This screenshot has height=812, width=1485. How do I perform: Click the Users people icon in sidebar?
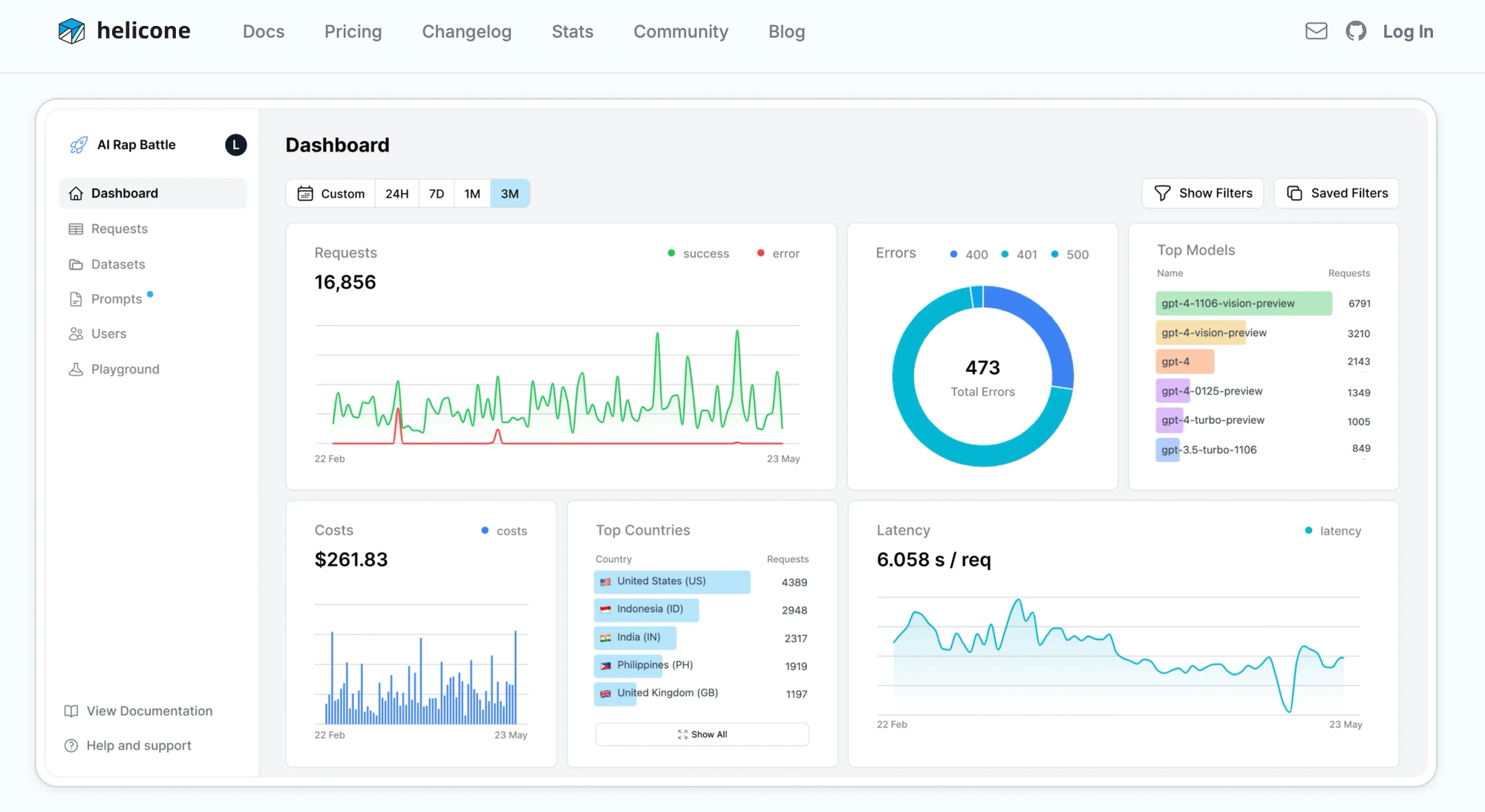tap(76, 334)
